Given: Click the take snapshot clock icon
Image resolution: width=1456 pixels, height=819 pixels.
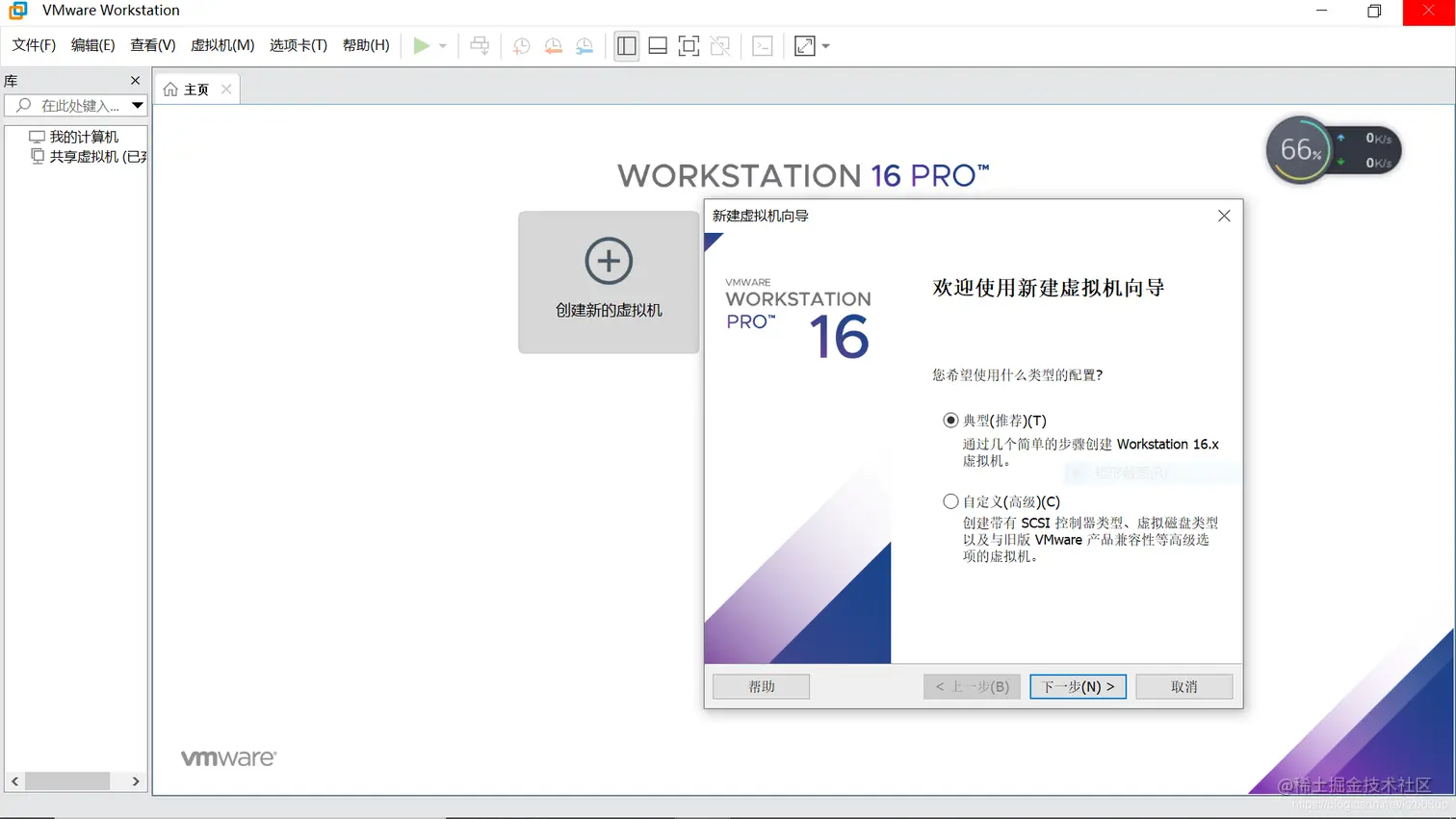Looking at the screenshot, I should pos(522,45).
